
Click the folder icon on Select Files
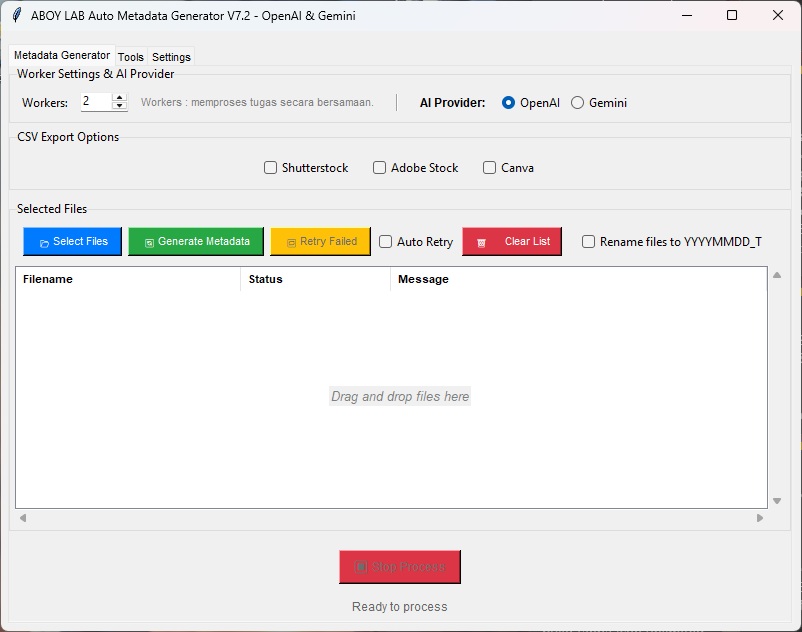(x=44, y=243)
